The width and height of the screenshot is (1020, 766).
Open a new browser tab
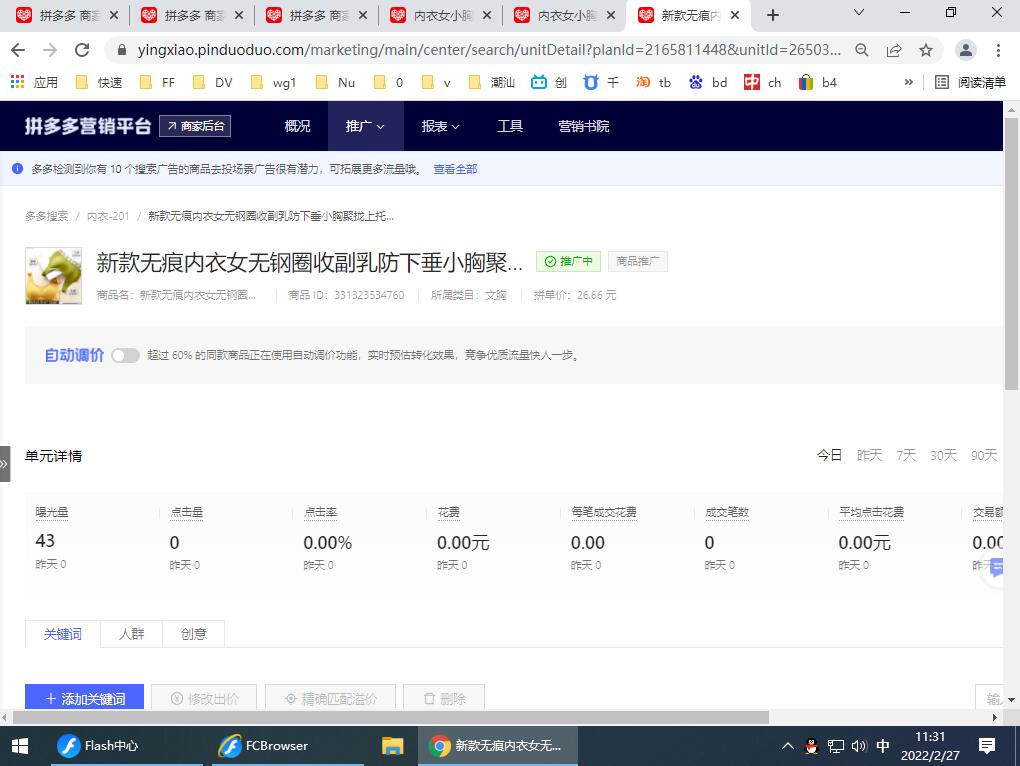pyautogui.click(x=773, y=15)
